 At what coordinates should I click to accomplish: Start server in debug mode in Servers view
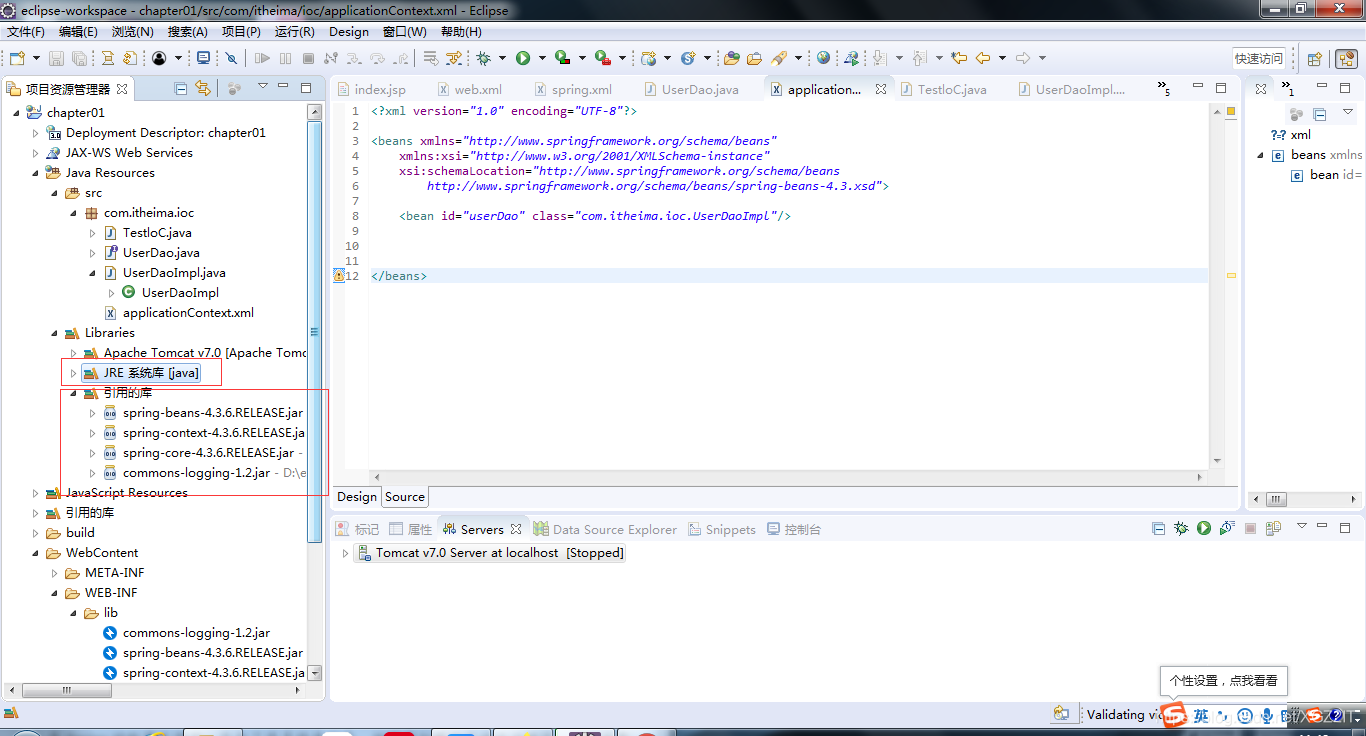(1181, 528)
